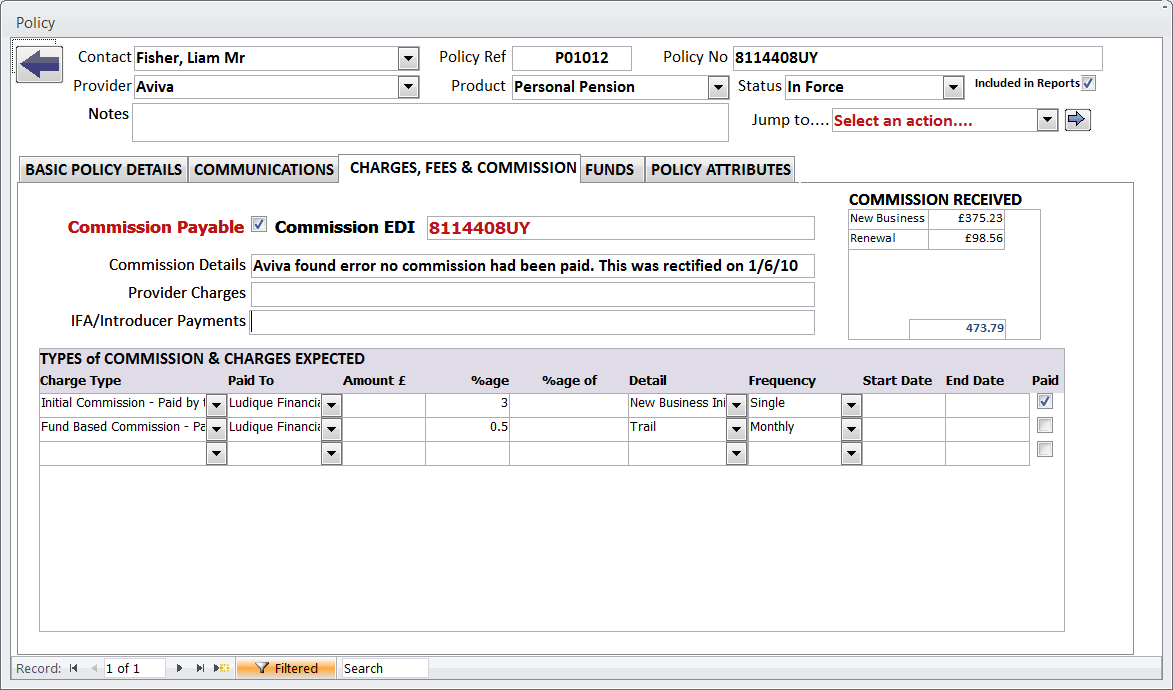The height and width of the screenshot is (690, 1173).
Task: Open Frequency dropdown showing Monthly
Action: click(851, 429)
